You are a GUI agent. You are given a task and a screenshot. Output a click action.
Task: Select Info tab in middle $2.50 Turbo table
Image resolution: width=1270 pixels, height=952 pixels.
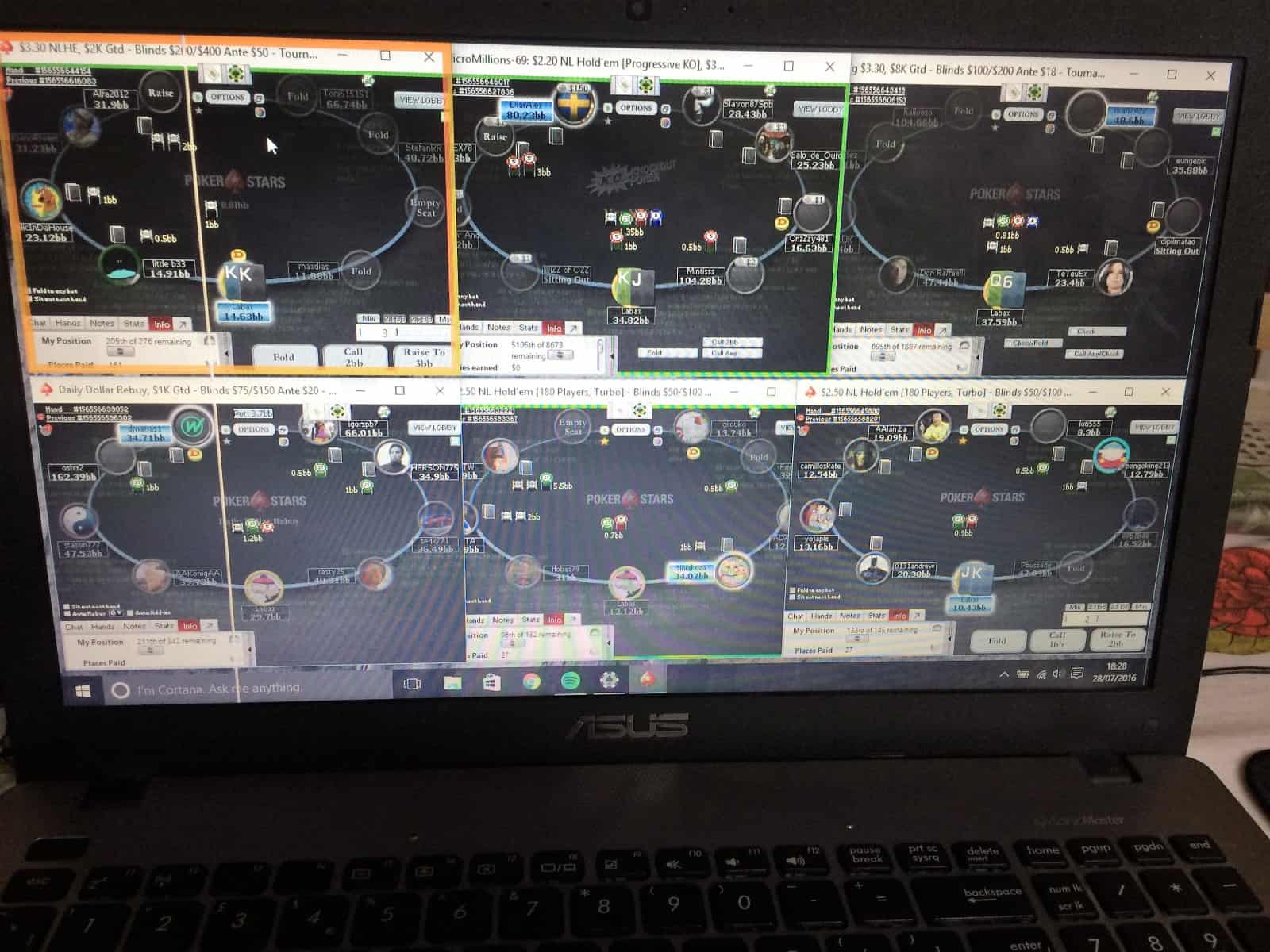[554, 619]
